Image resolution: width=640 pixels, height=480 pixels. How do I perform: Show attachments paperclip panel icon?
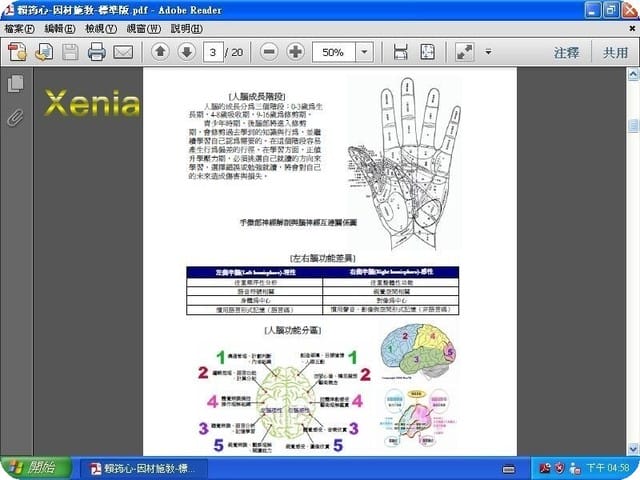tap(16, 118)
